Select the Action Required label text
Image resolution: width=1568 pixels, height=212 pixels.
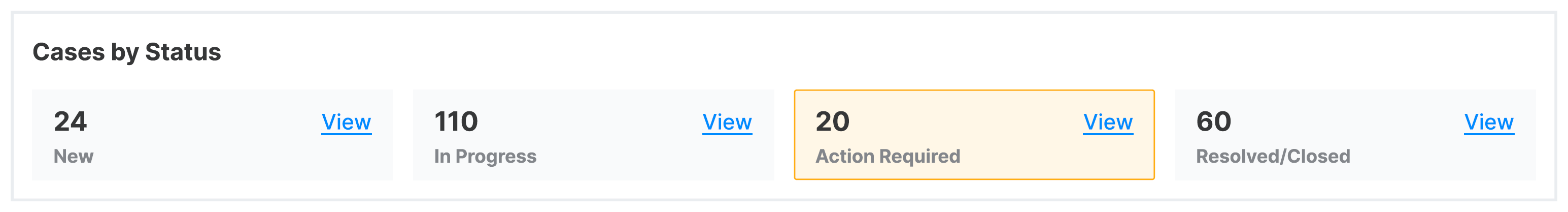tap(888, 157)
